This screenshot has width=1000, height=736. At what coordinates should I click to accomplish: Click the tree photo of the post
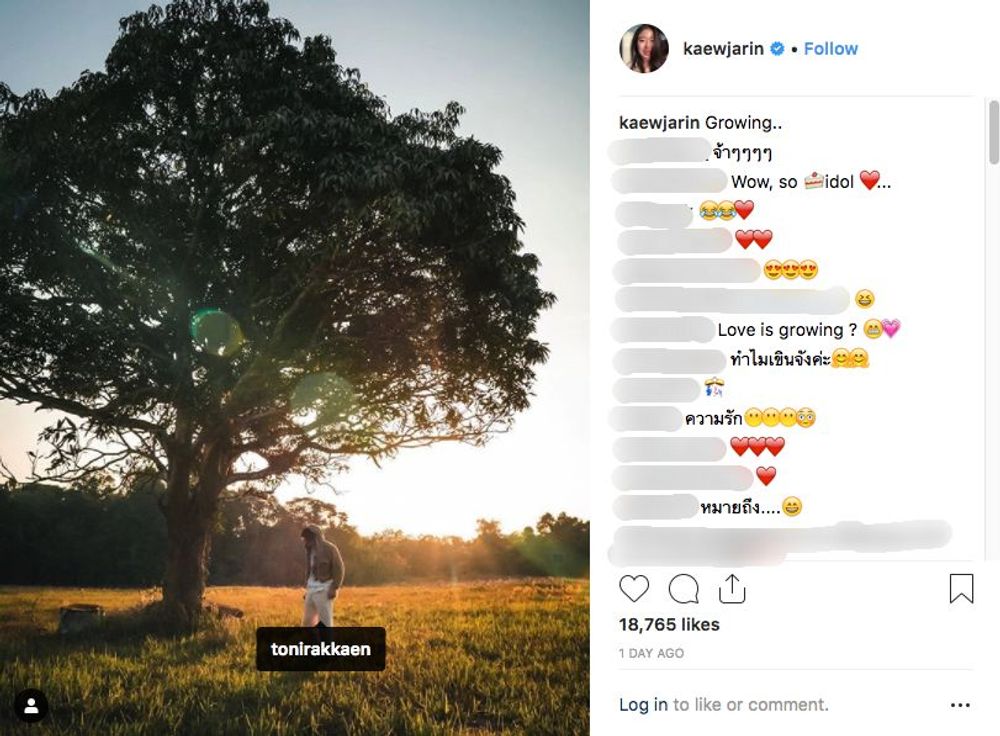pyautogui.click(x=295, y=368)
